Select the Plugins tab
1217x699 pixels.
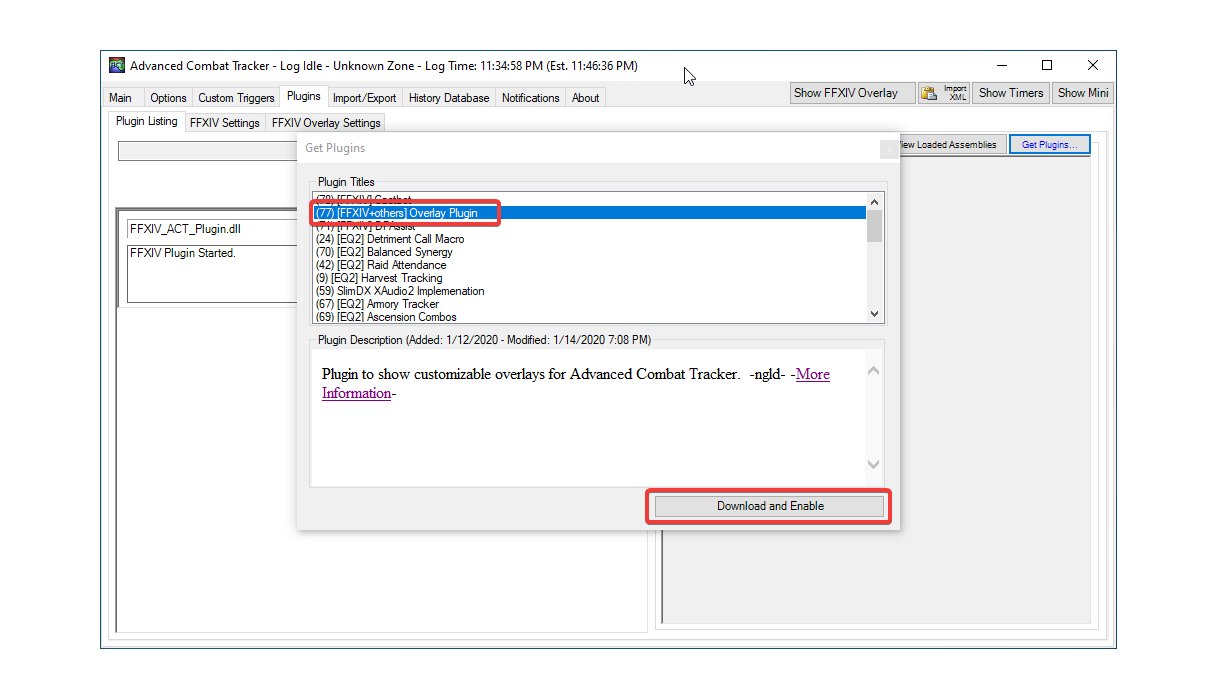[x=303, y=96]
